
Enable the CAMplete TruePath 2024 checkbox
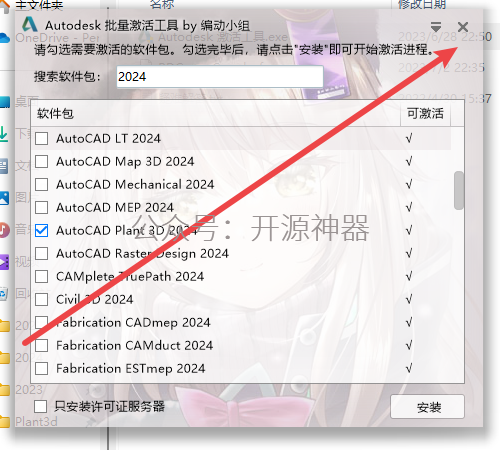(41, 276)
